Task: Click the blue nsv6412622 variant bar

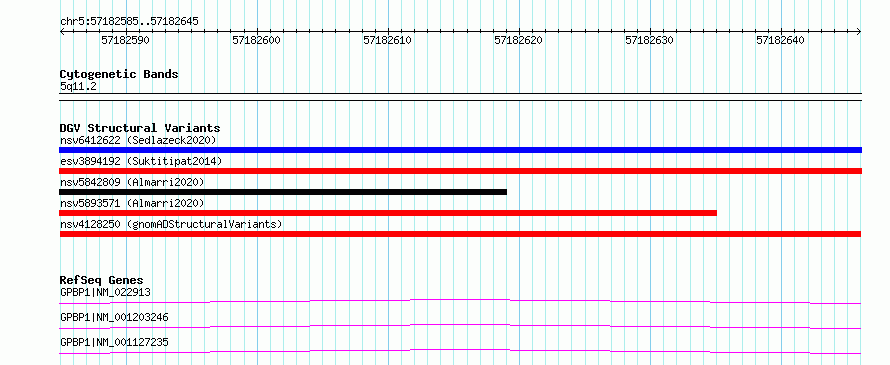Action: tap(460, 150)
